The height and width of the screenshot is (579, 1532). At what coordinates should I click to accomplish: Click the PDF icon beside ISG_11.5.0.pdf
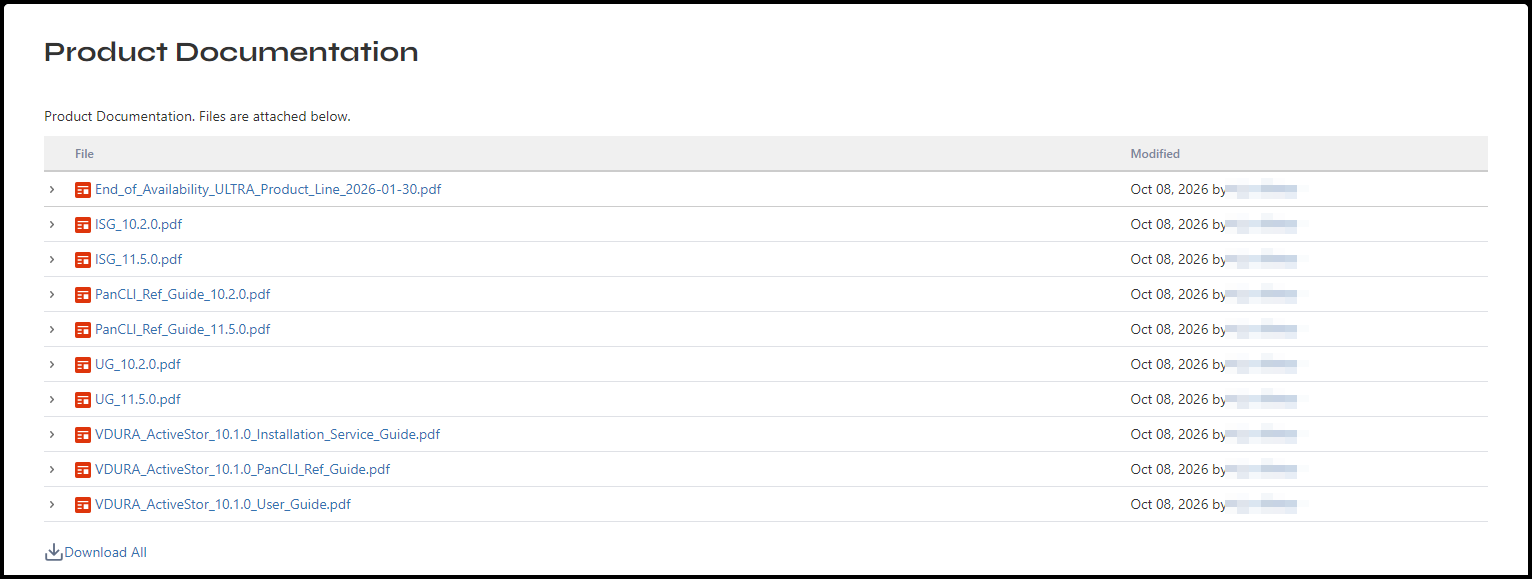(83, 259)
